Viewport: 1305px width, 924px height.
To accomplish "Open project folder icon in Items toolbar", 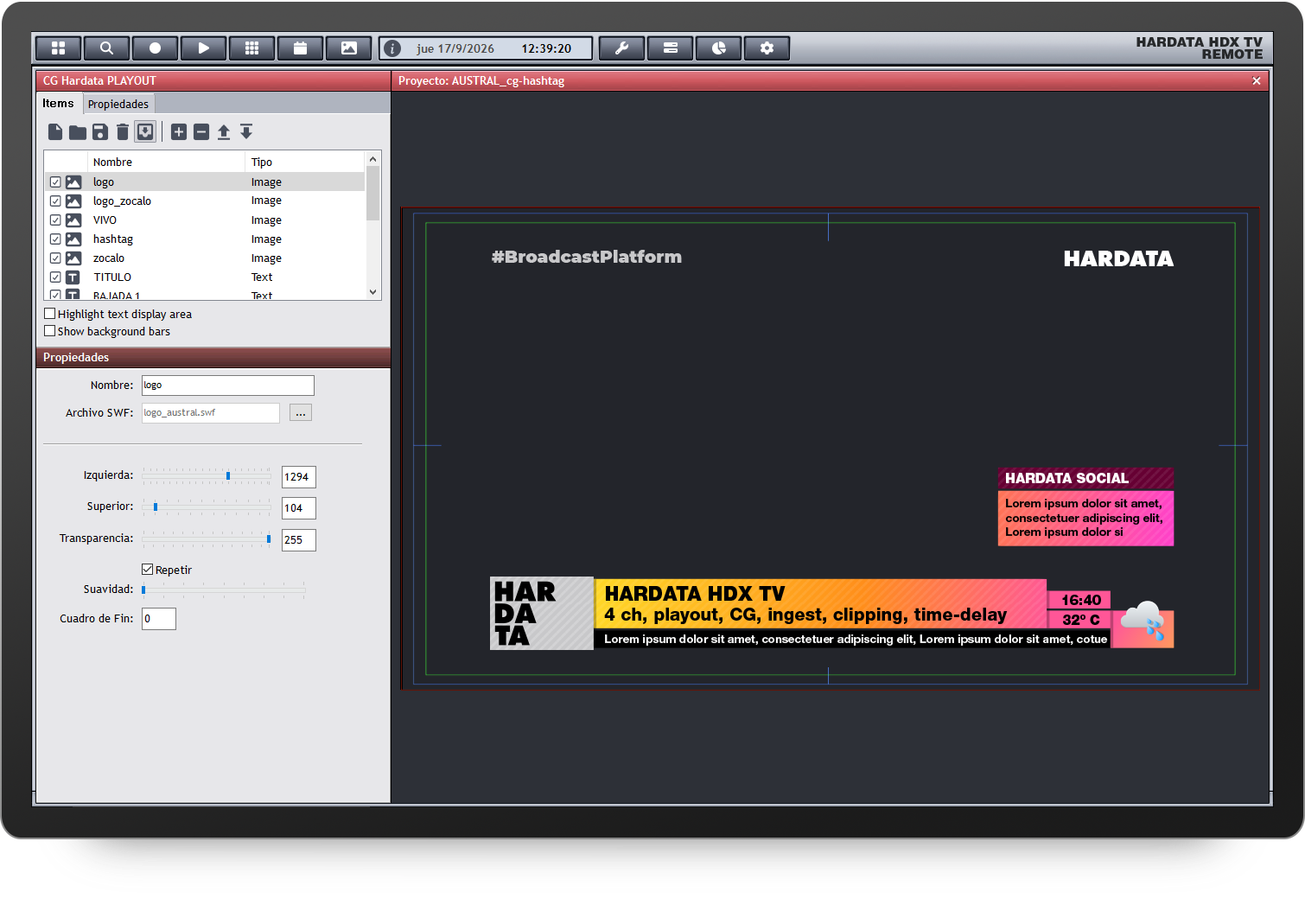I will (78, 131).
